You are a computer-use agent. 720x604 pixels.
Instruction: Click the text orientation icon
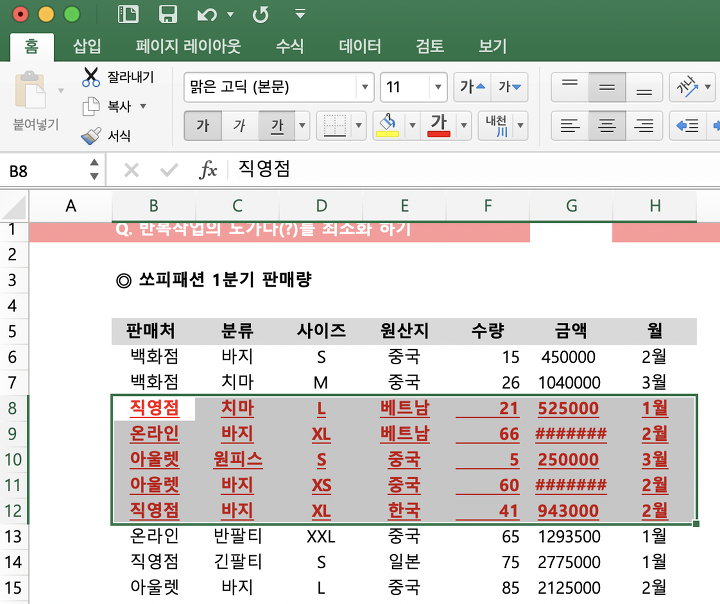pyautogui.click(x=686, y=87)
